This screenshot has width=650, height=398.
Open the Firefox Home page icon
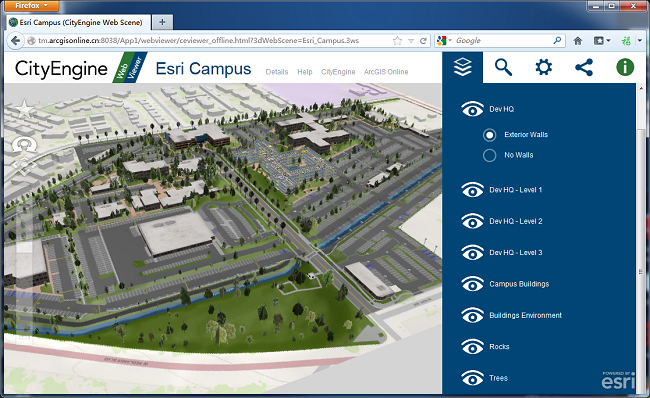click(577, 41)
